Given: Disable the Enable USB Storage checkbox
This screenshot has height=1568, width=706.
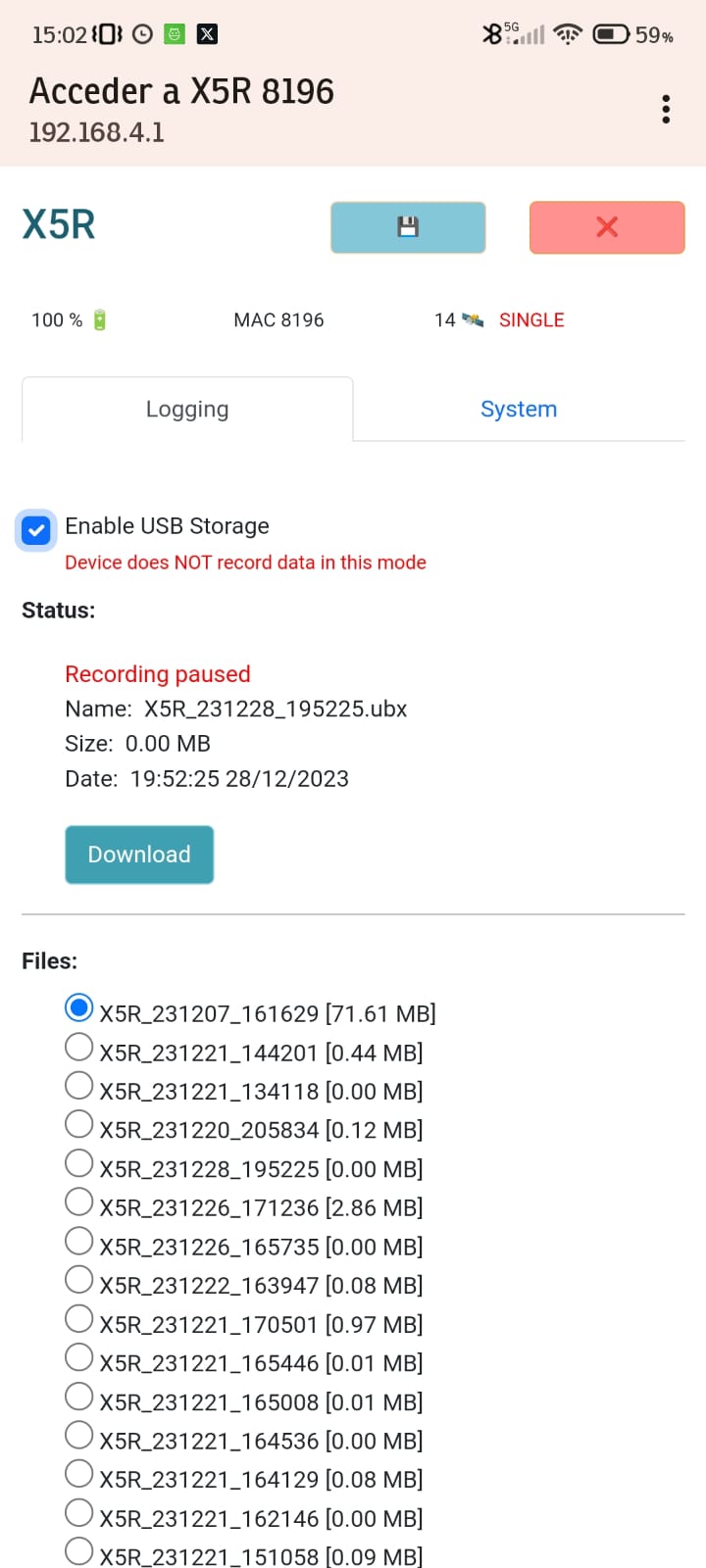Looking at the screenshot, I should (x=35, y=529).
